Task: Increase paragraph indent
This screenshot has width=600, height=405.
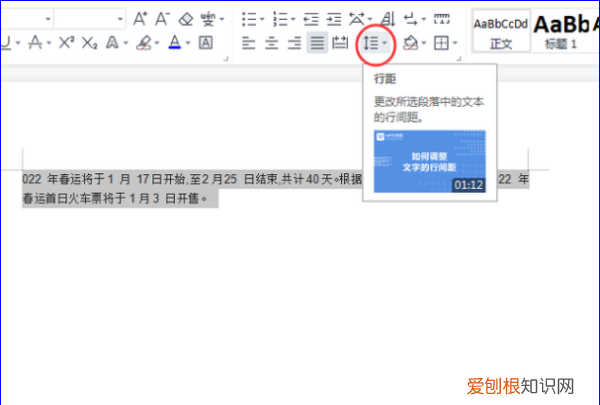Action: point(334,19)
